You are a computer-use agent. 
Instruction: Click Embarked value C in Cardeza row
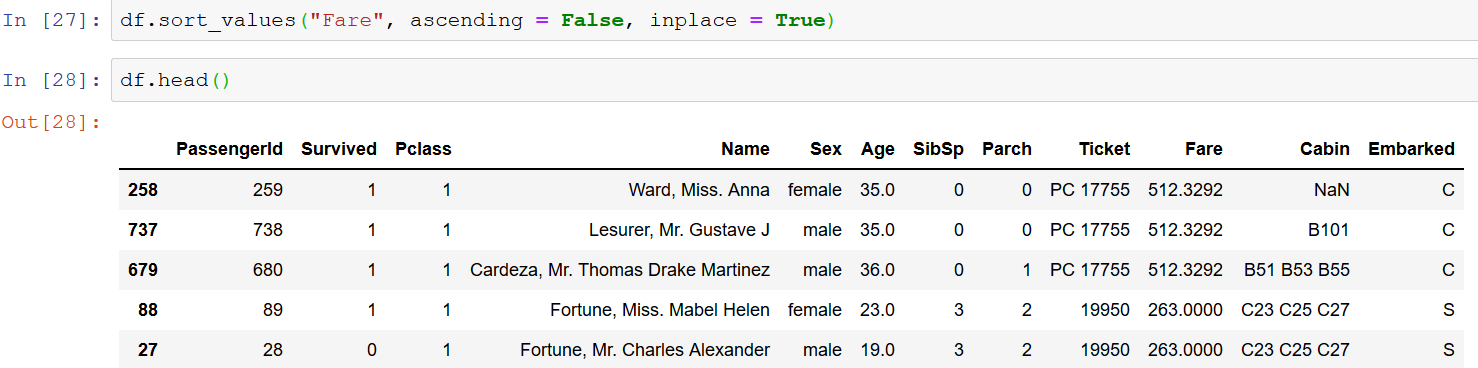(1448, 269)
